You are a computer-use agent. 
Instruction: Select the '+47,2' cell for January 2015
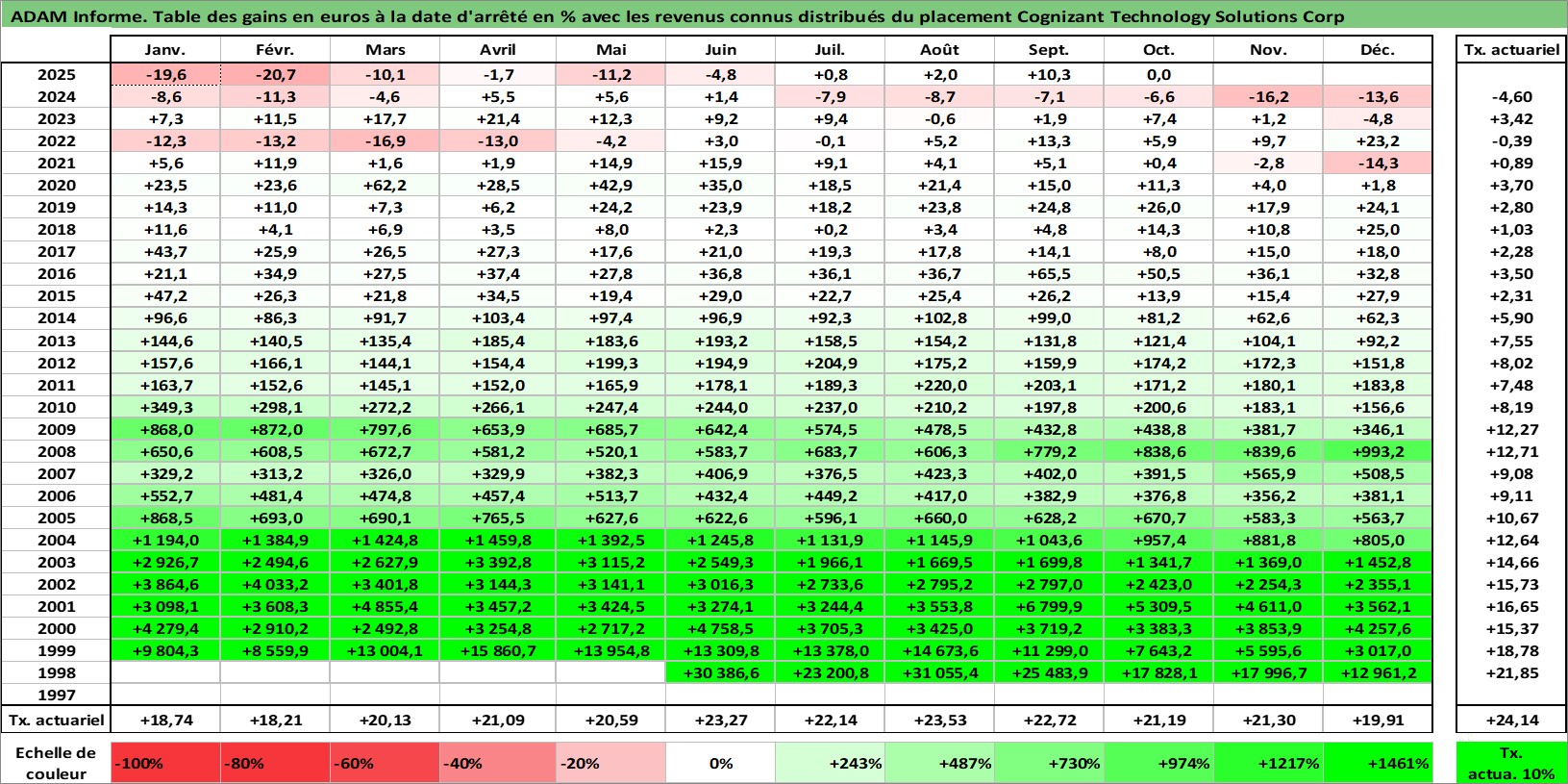(165, 295)
